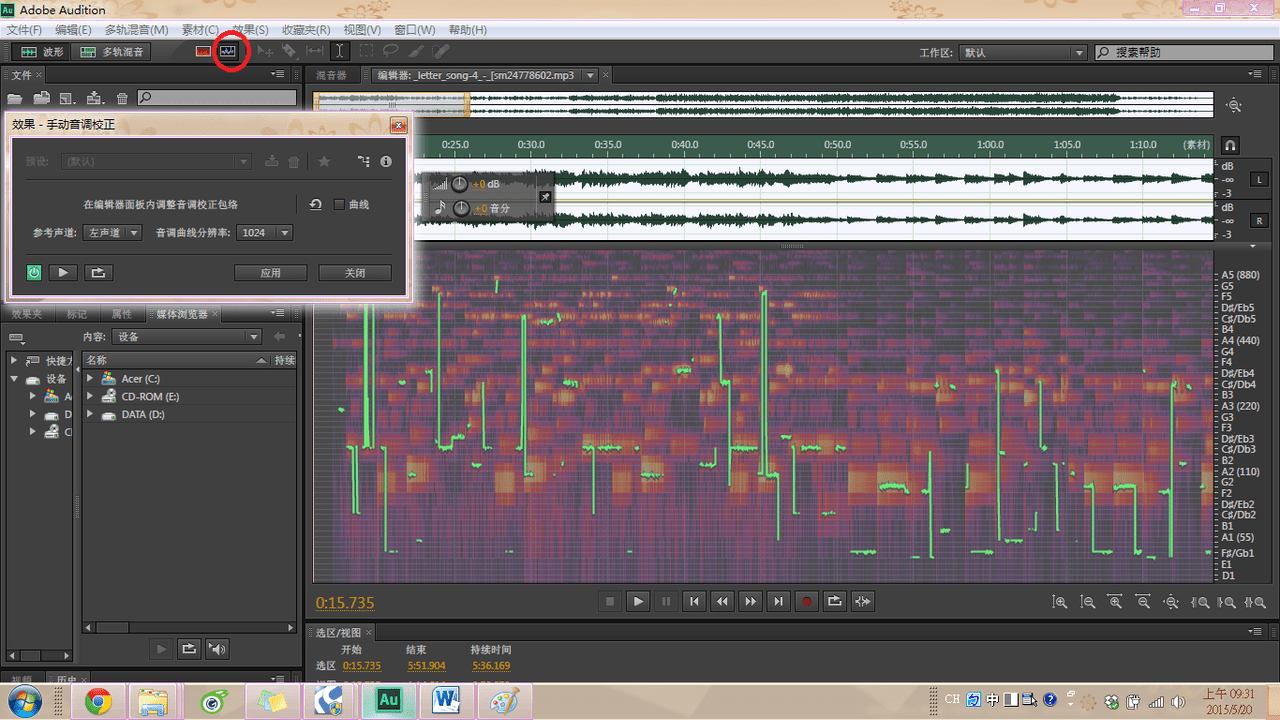Reset the pitch curve with the undo arrow
The image size is (1280, 720).
point(315,204)
